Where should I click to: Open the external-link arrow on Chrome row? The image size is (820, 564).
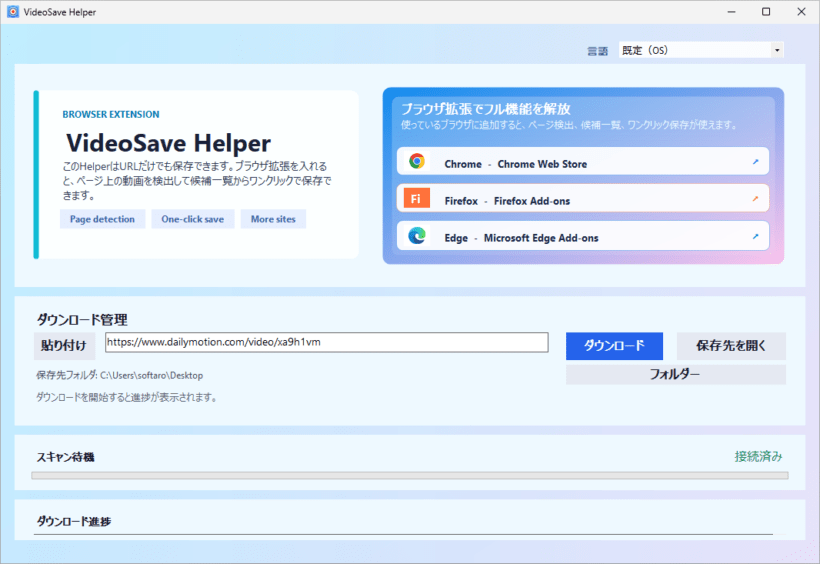[x=755, y=162]
